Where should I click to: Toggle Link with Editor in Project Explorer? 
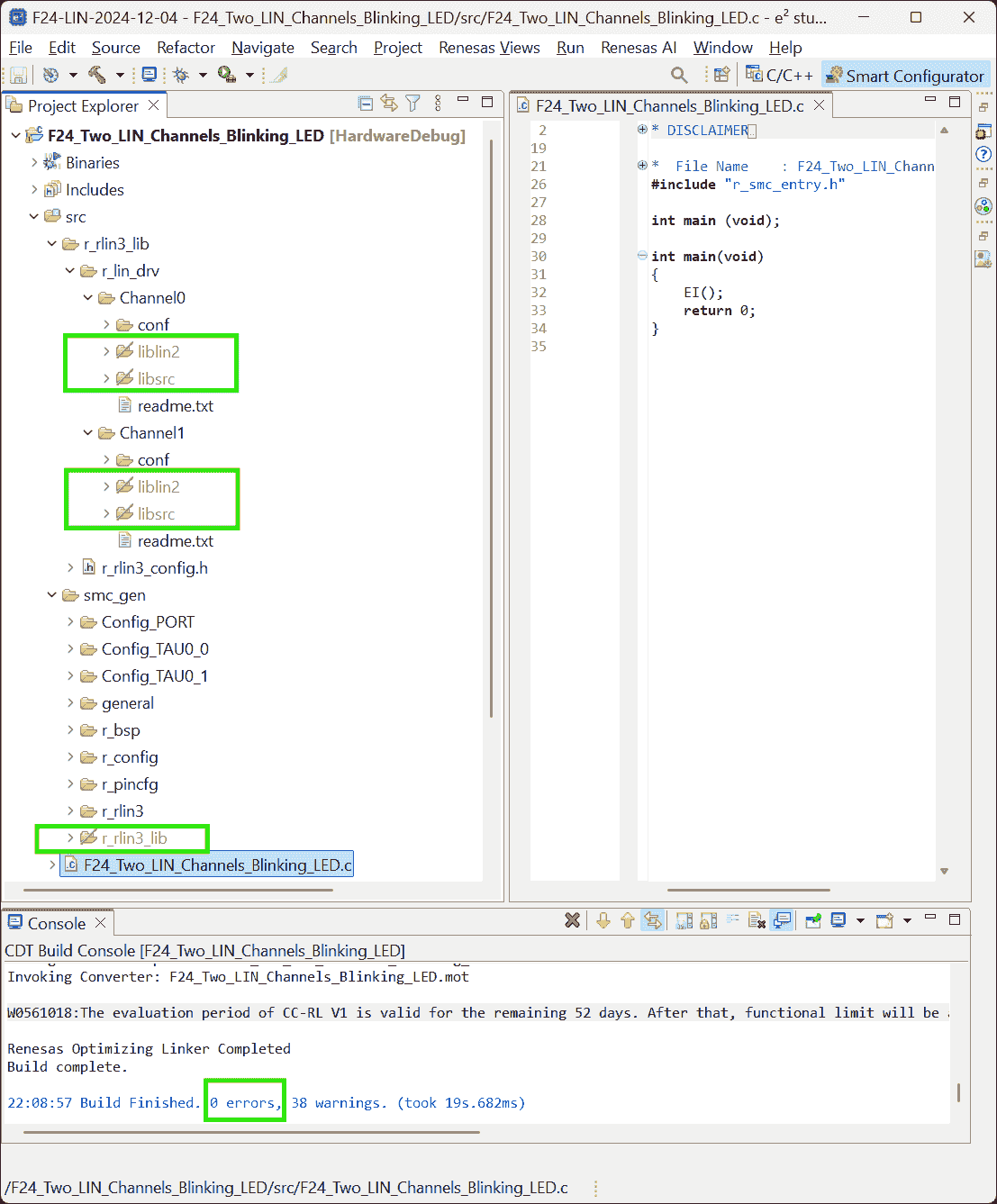[389, 104]
